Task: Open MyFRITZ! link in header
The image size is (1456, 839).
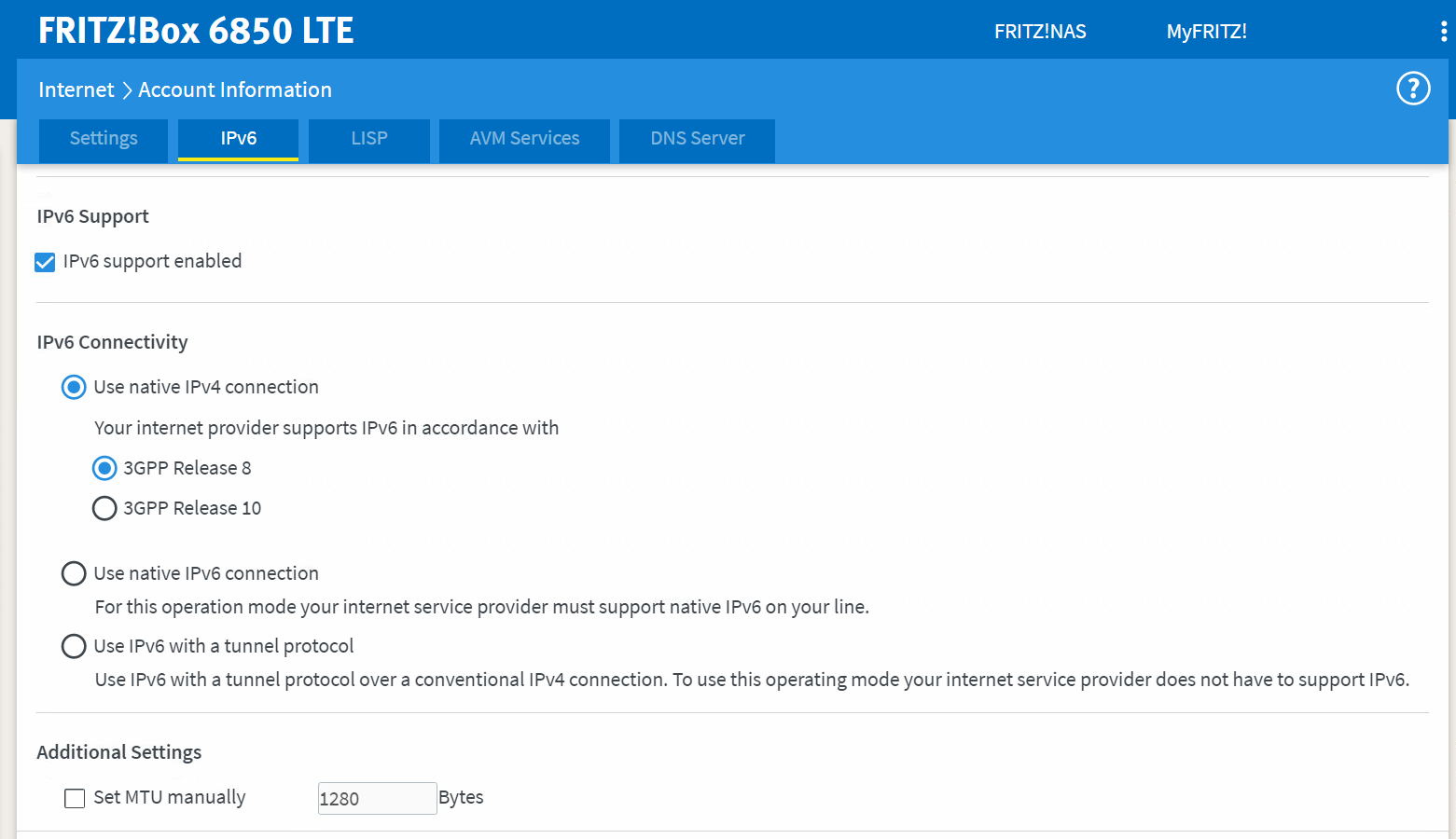Action: click(x=1206, y=32)
